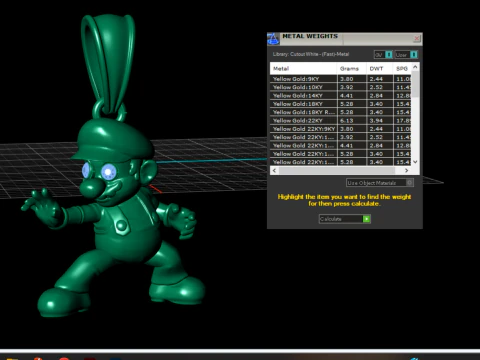Click the Metal Weights flask icon

[273, 39]
